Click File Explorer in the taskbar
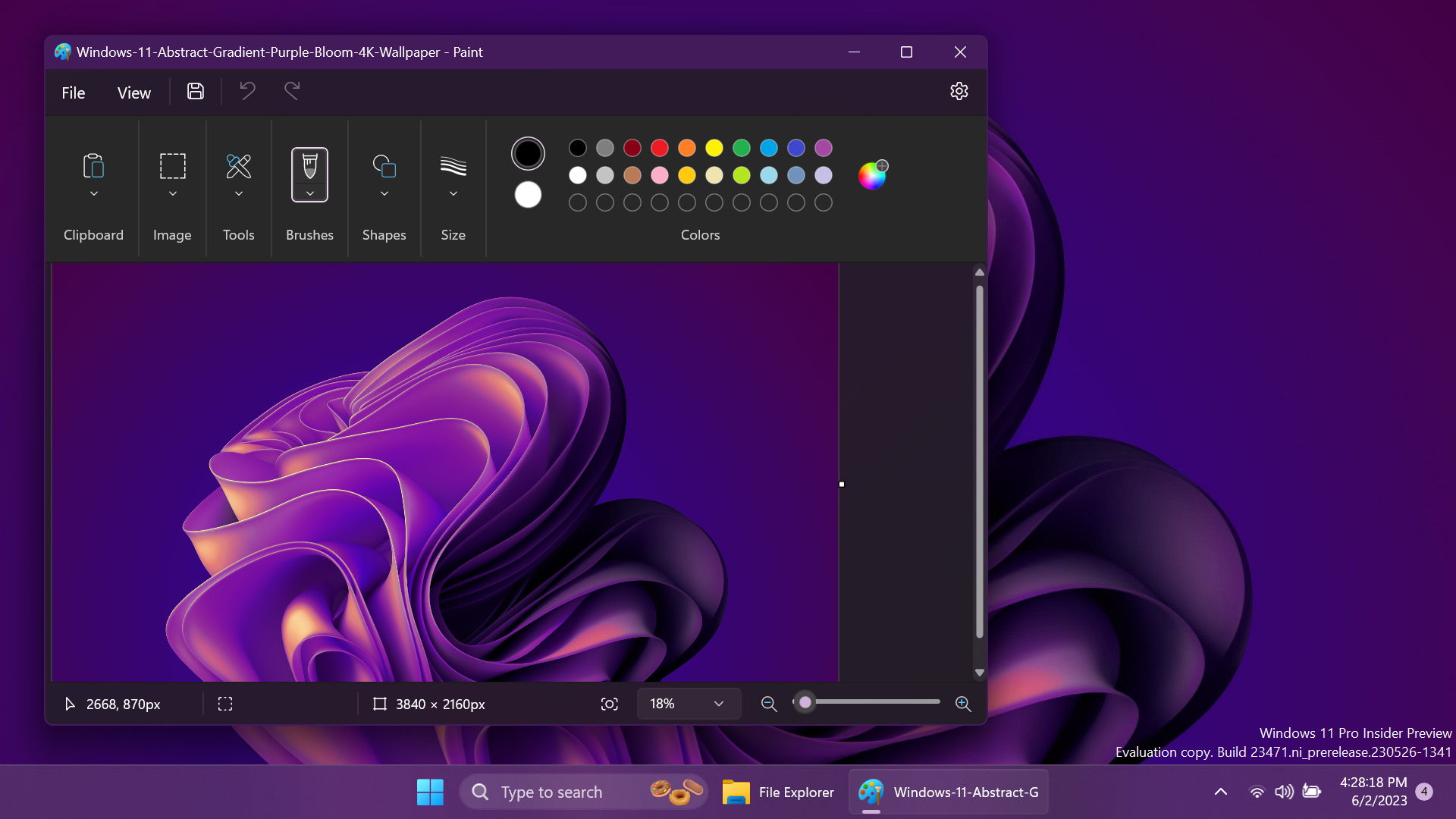 coord(778,792)
